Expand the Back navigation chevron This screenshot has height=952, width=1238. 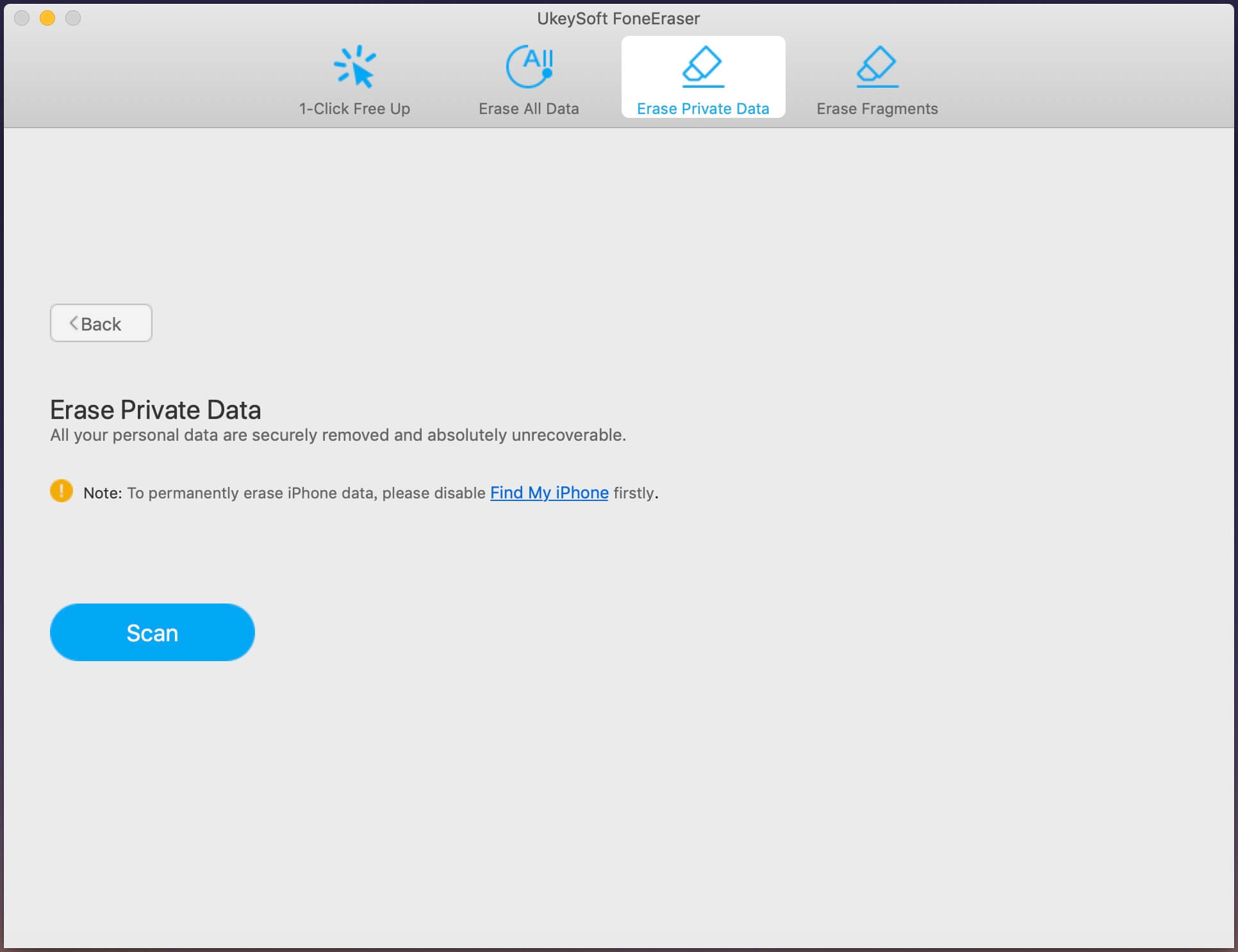click(x=74, y=323)
